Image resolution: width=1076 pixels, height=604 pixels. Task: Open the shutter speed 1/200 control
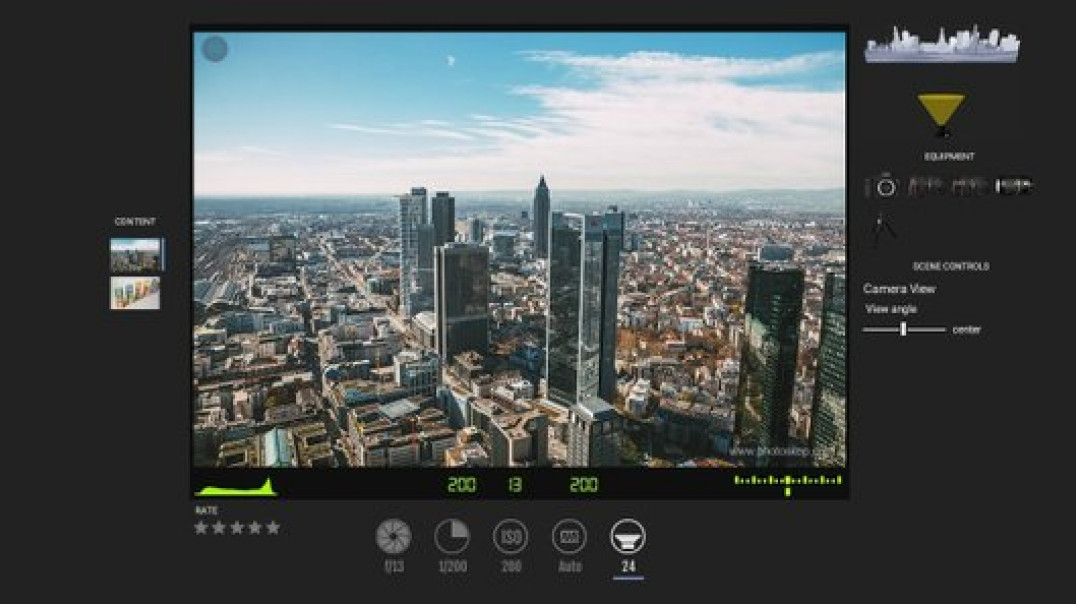[452, 536]
